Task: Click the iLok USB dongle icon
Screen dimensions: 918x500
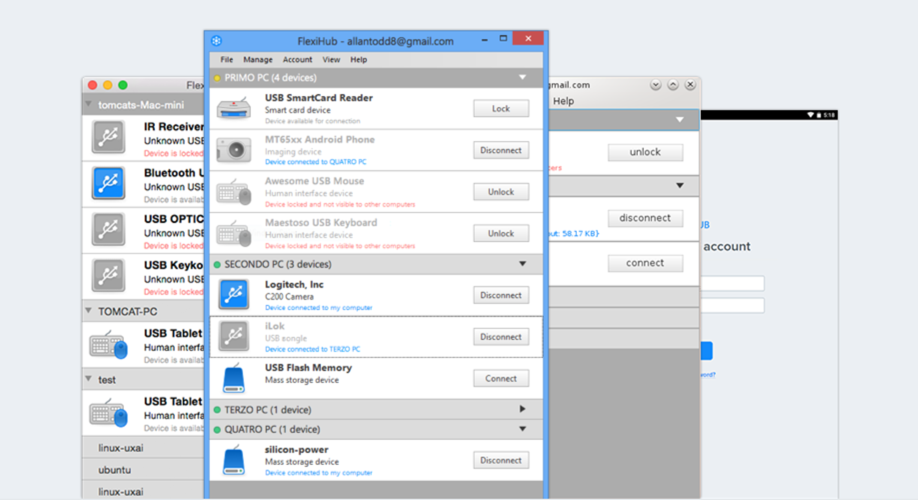Action: pyautogui.click(x=234, y=336)
